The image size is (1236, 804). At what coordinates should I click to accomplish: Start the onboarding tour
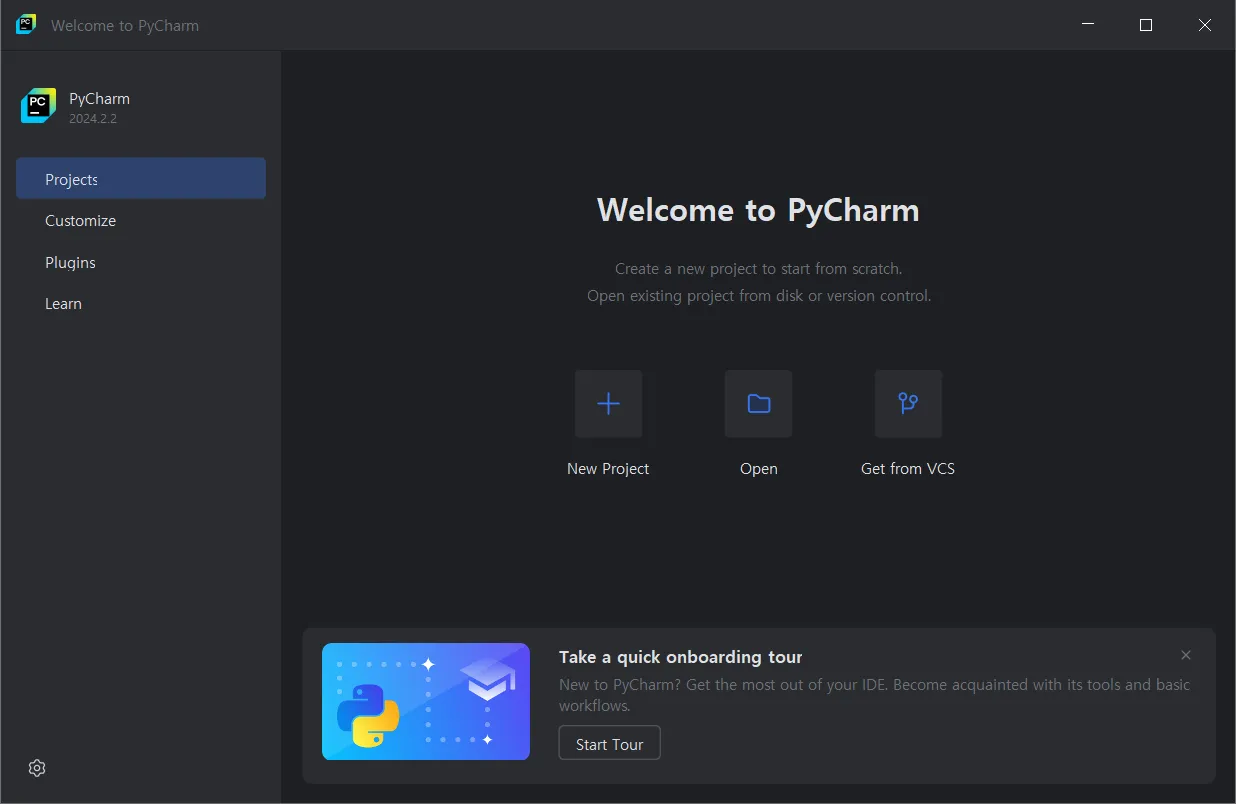click(x=609, y=744)
